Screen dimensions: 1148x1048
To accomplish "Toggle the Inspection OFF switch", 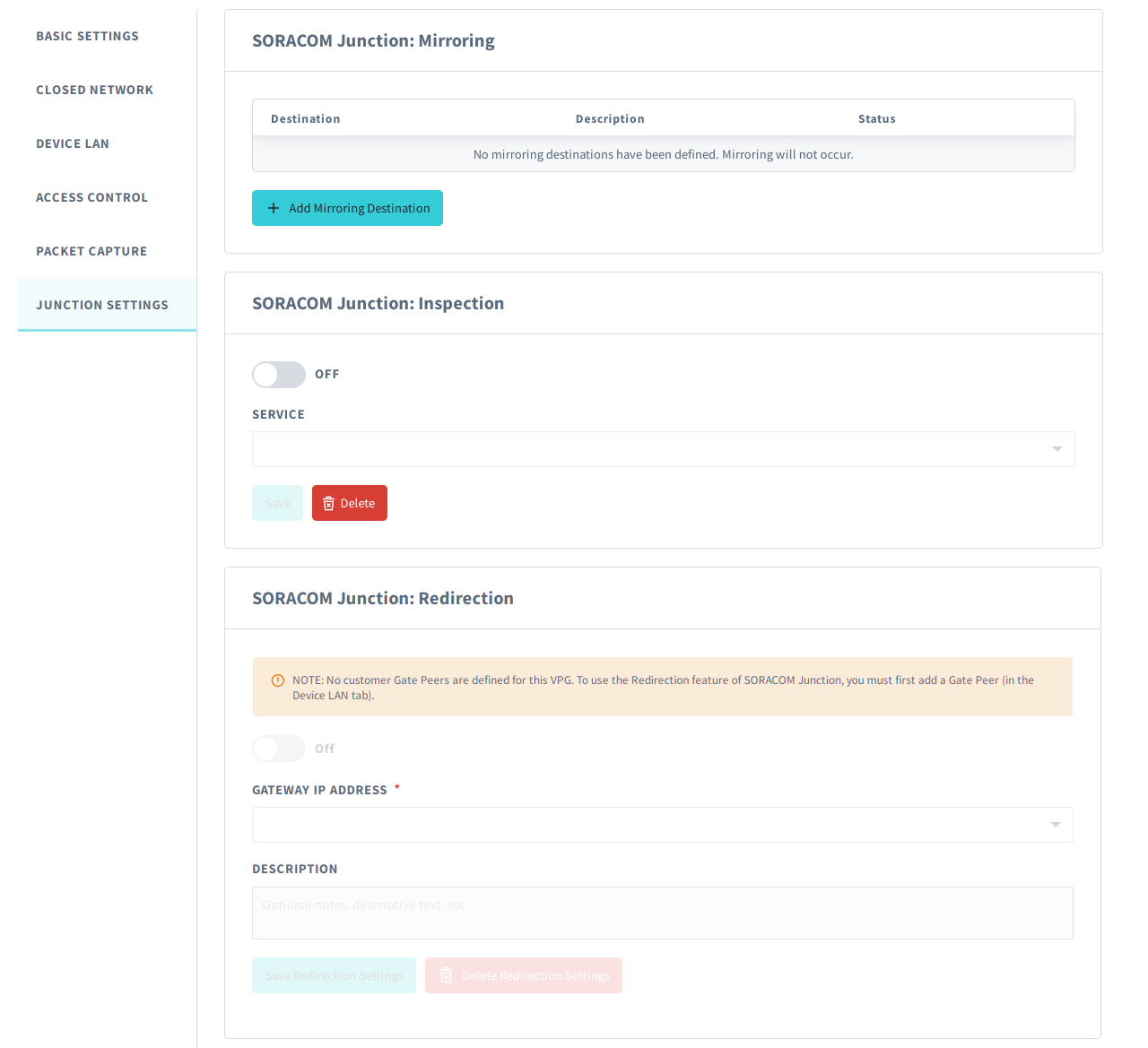I will click(279, 375).
